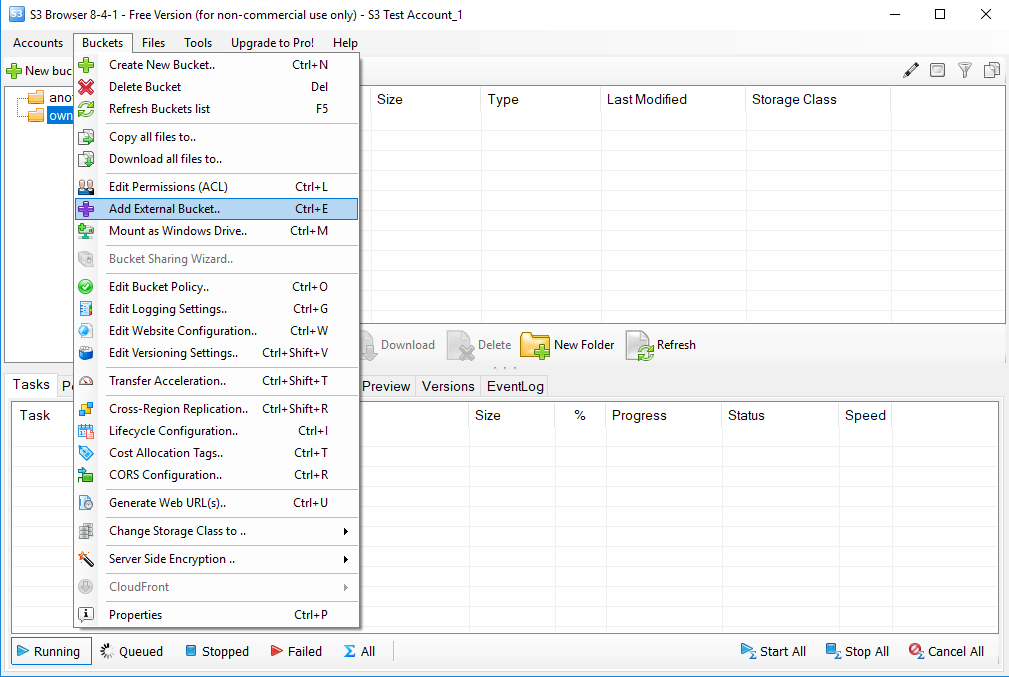Select the pencil edit icon in the toolbar

coord(910,70)
